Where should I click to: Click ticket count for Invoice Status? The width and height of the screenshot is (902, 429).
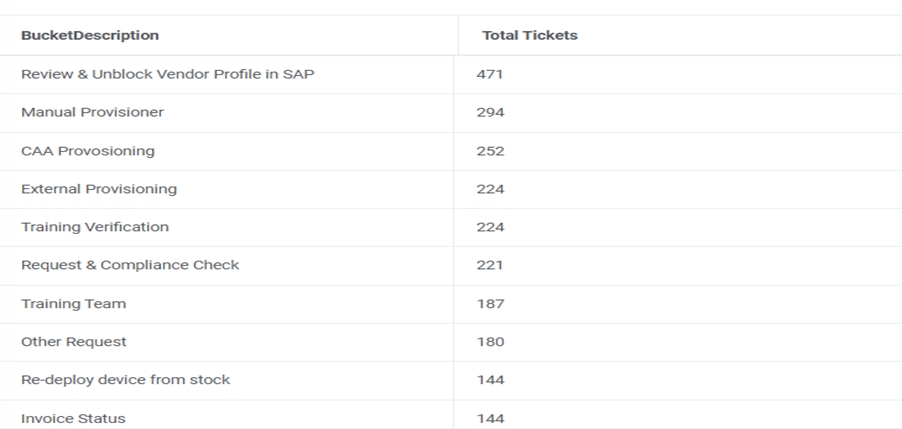tap(490, 418)
